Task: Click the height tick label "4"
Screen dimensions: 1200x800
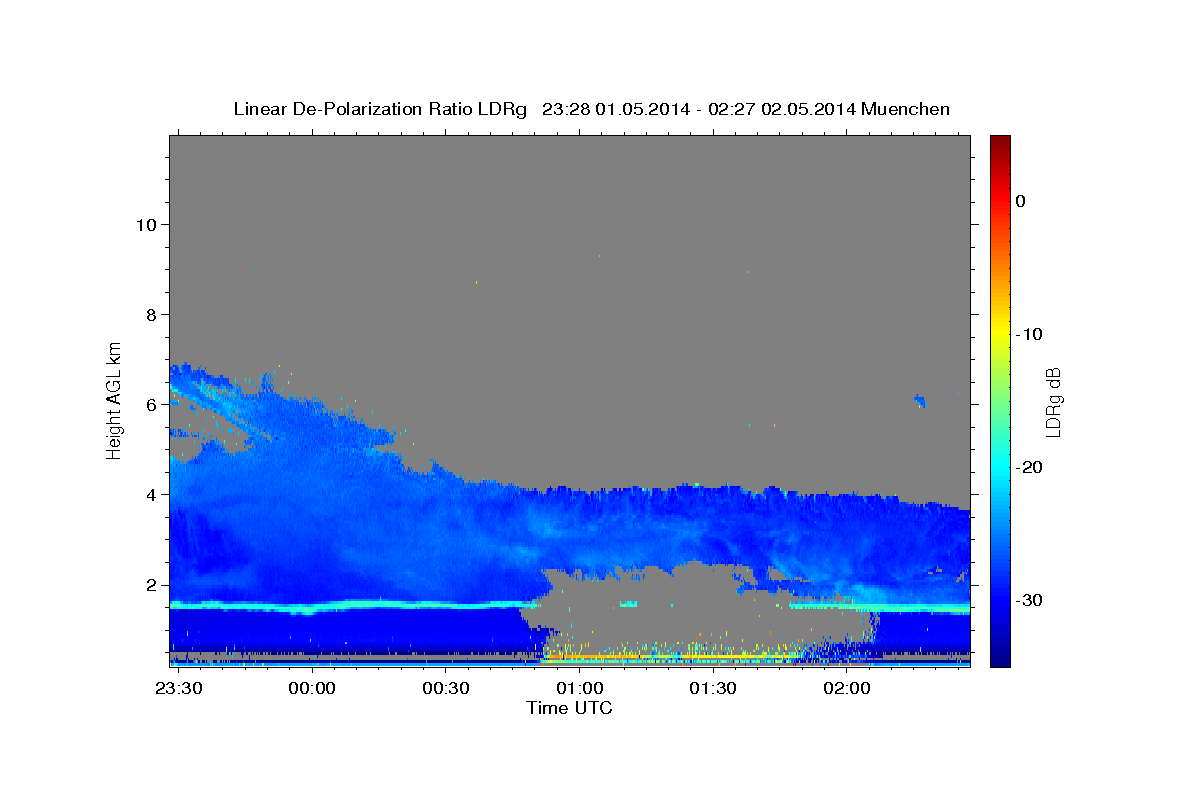Action: click(x=149, y=495)
